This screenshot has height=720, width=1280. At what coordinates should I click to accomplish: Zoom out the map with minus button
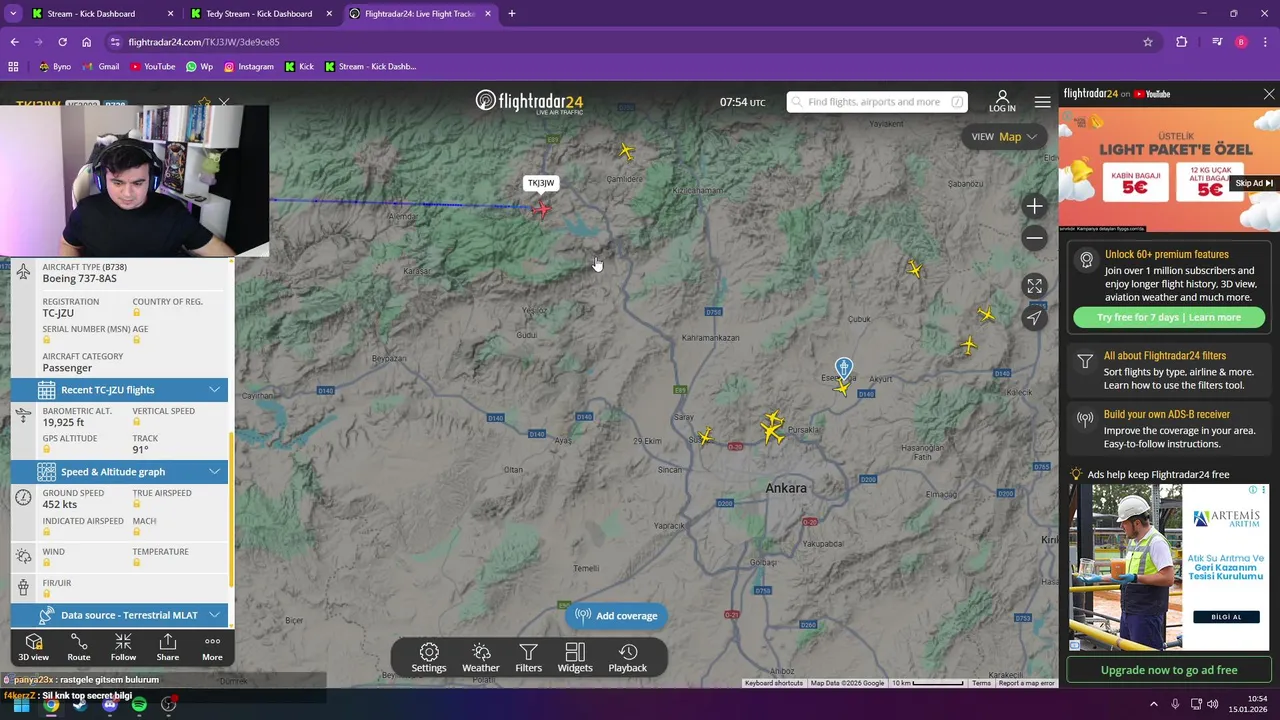[1034, 238]
